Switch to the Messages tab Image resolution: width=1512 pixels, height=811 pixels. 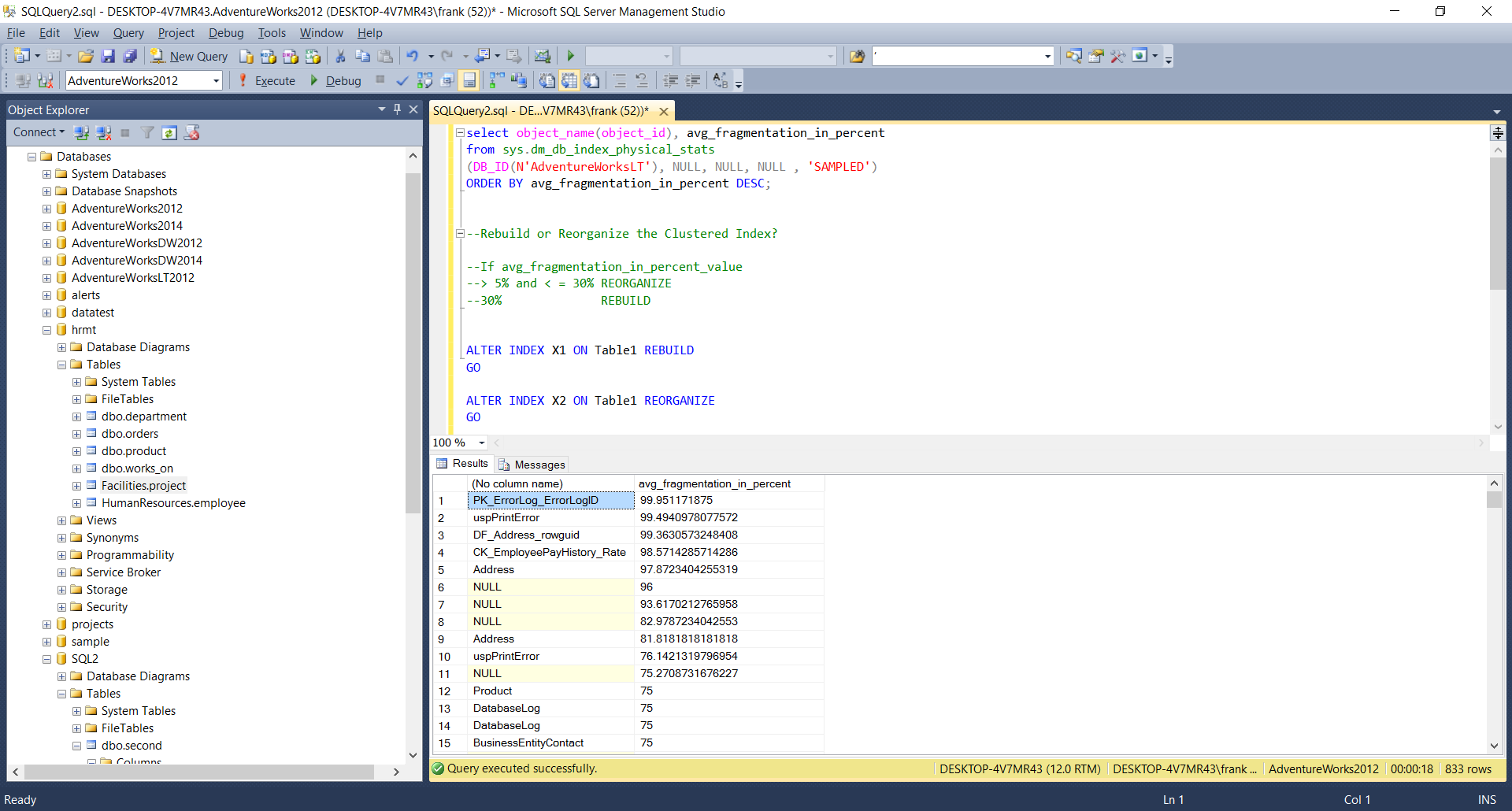[539, 464]
